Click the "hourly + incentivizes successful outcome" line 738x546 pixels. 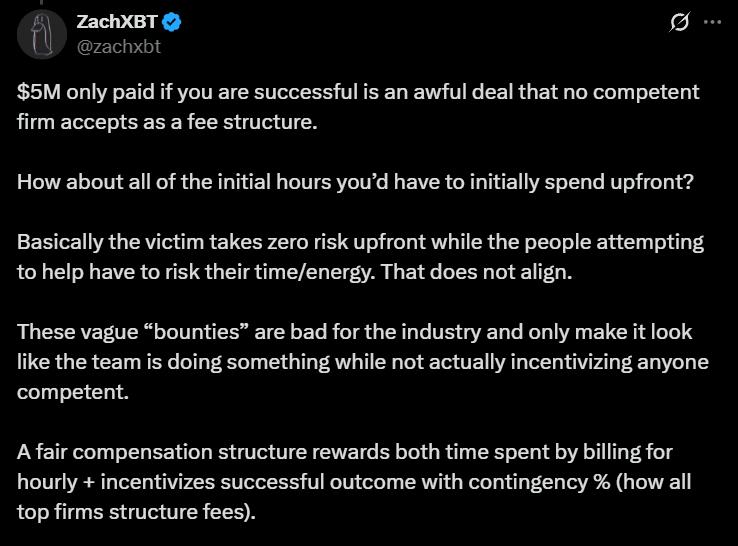(x=354, y=482)
